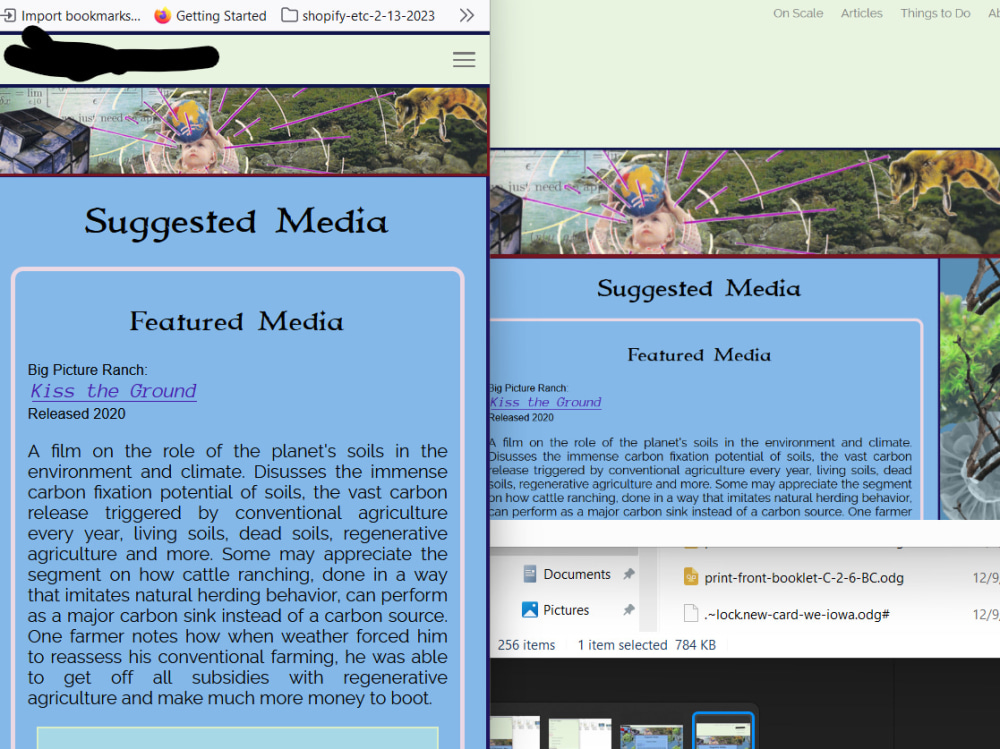The height and width of the screenshot is (749, 1000).
Task: Open Kiss the Ground link in right window
Action: point(545,402)
